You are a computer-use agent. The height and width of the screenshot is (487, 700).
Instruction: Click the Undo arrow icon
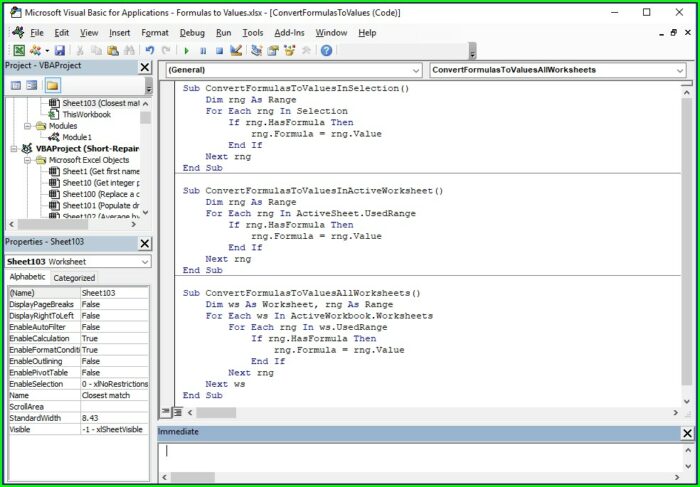(150, 50)
